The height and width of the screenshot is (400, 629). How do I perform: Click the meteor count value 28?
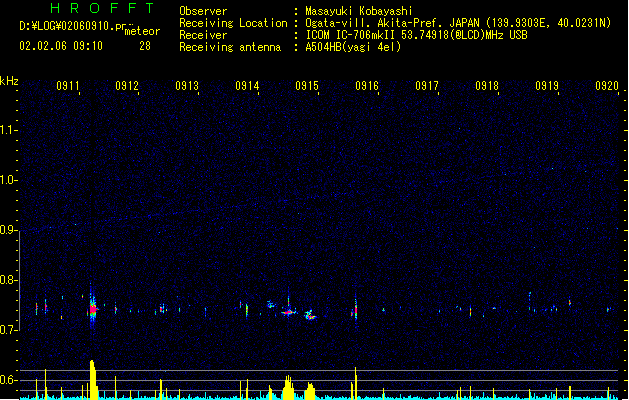(x=145, y=46)
